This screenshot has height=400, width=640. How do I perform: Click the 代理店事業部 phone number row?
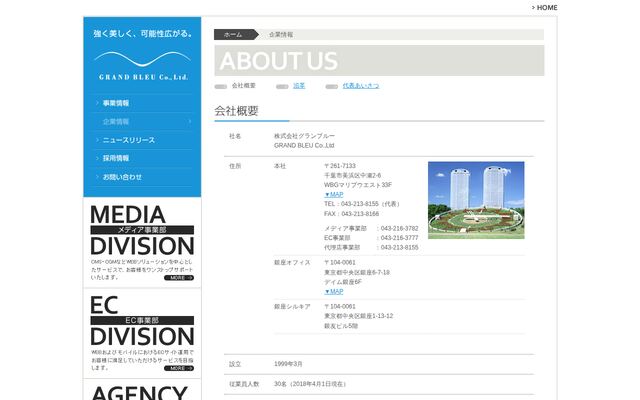(x=371, y=247)
